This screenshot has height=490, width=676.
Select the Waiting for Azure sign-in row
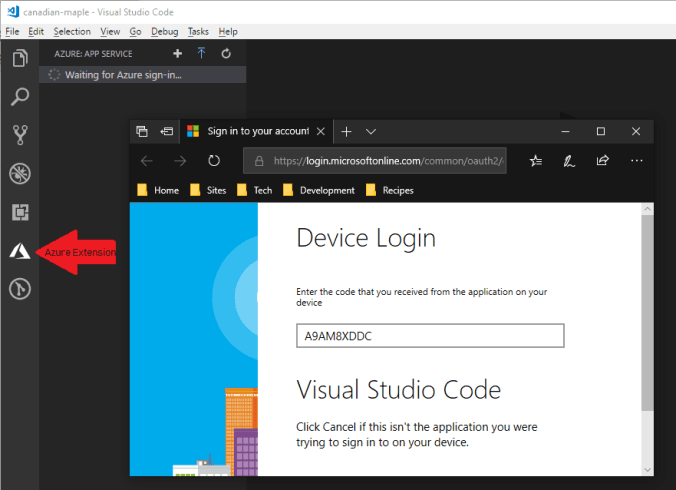143,75
